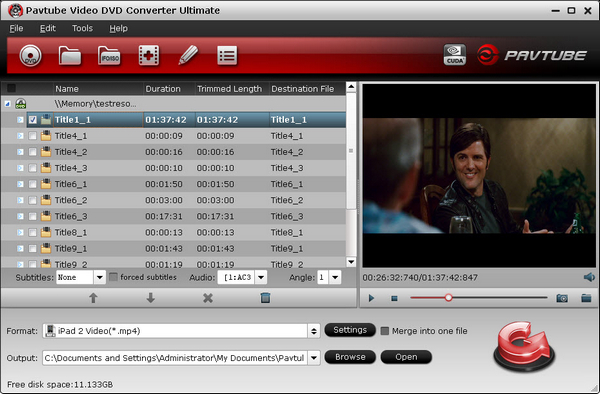Expand the Title4_3 row arrow

tap(20, 168)
